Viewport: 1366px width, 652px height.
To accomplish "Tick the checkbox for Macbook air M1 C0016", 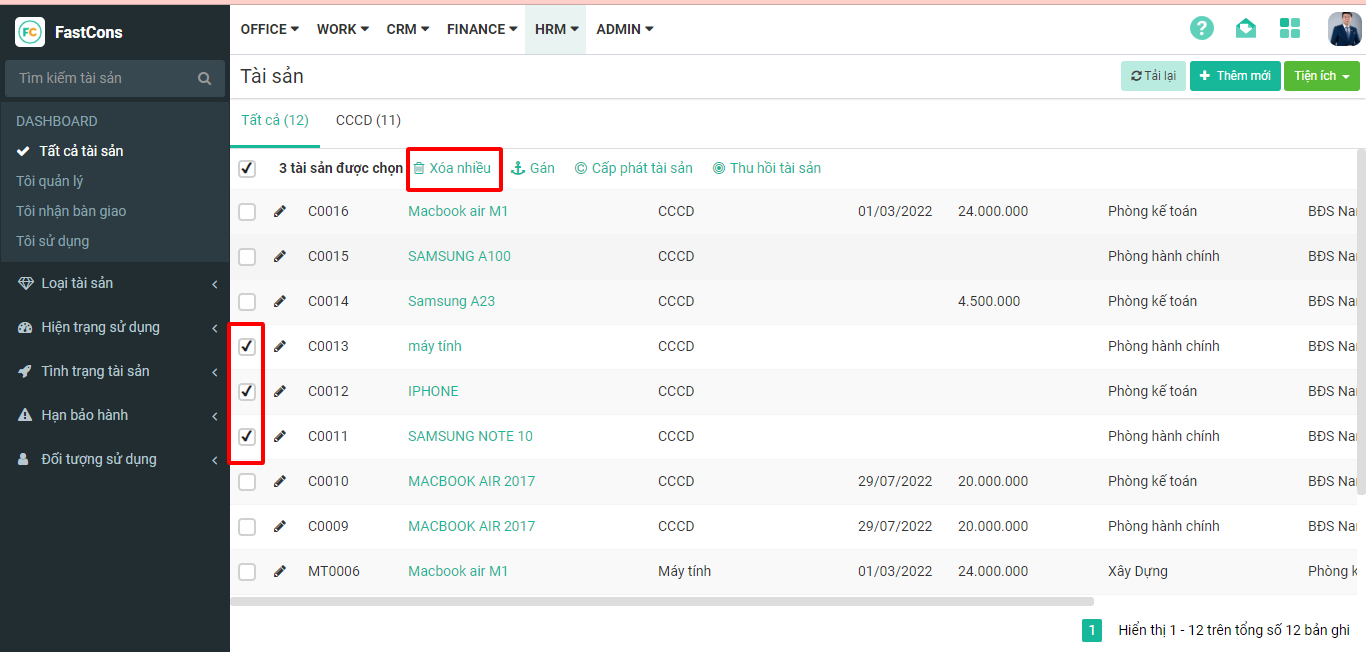I will pos(247,212).
